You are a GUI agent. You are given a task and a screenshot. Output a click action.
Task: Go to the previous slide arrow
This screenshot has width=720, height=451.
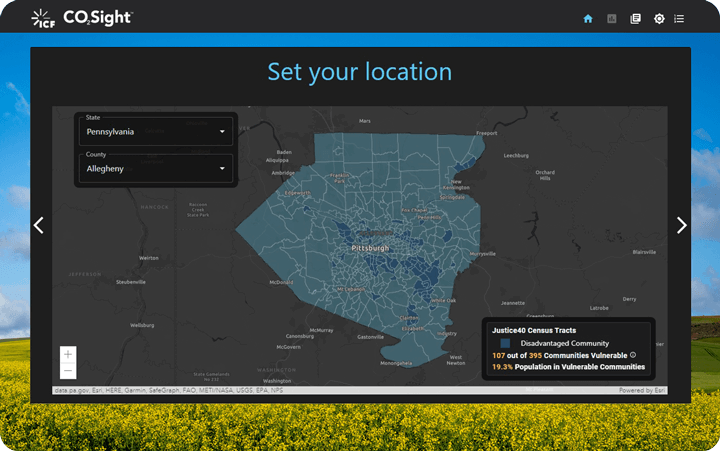tap(38, 225)
